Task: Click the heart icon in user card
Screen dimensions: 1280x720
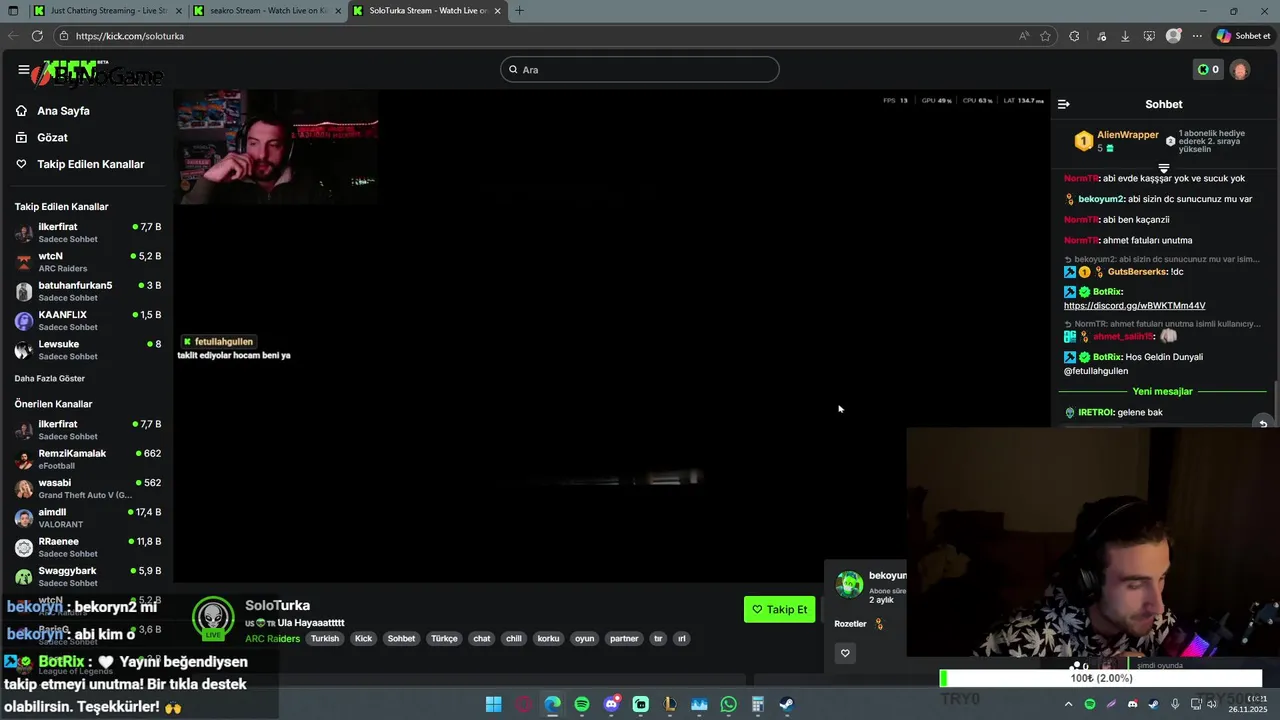Action: [845, 653]
